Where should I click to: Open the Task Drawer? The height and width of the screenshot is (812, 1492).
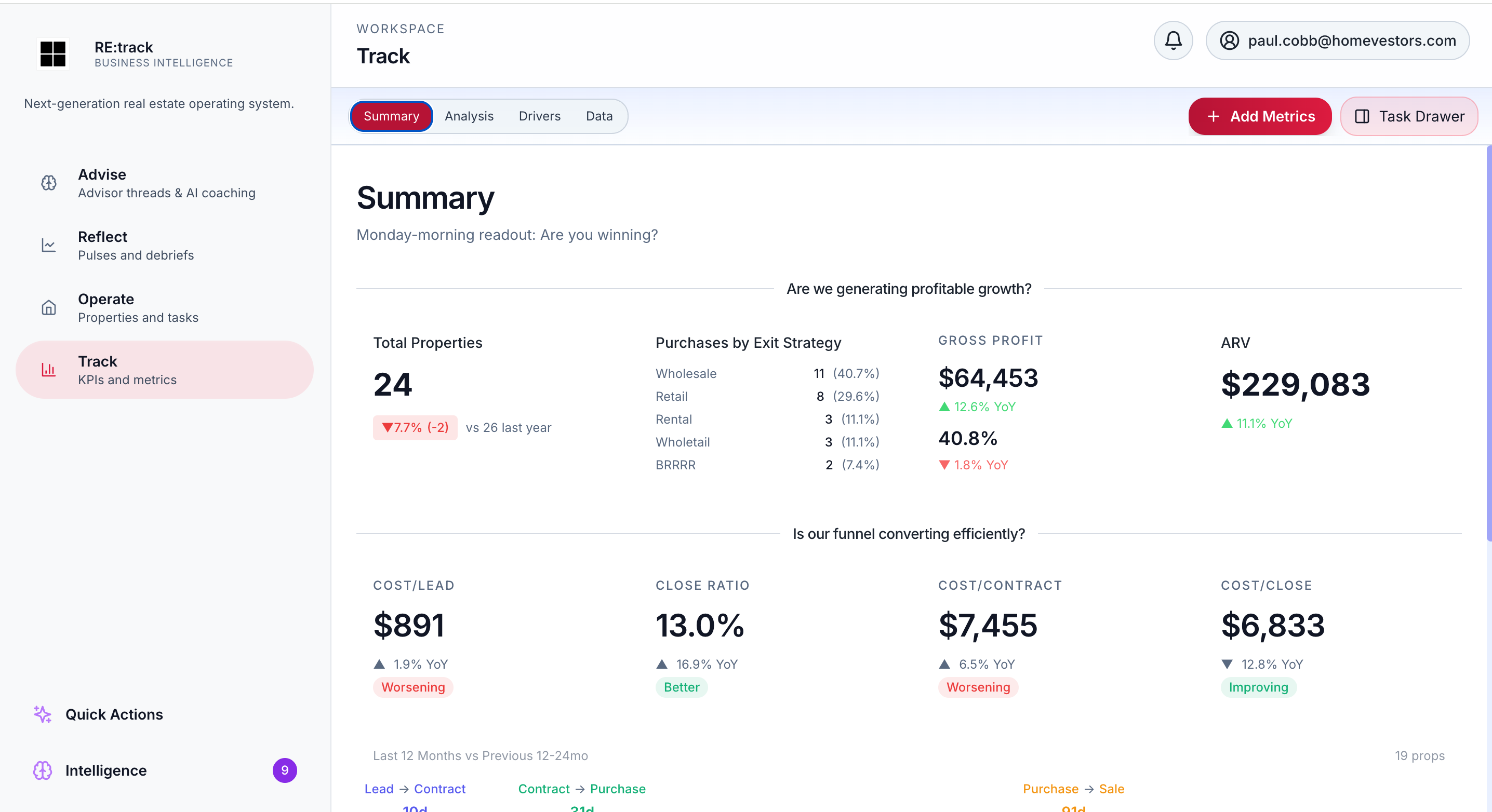1408,116
